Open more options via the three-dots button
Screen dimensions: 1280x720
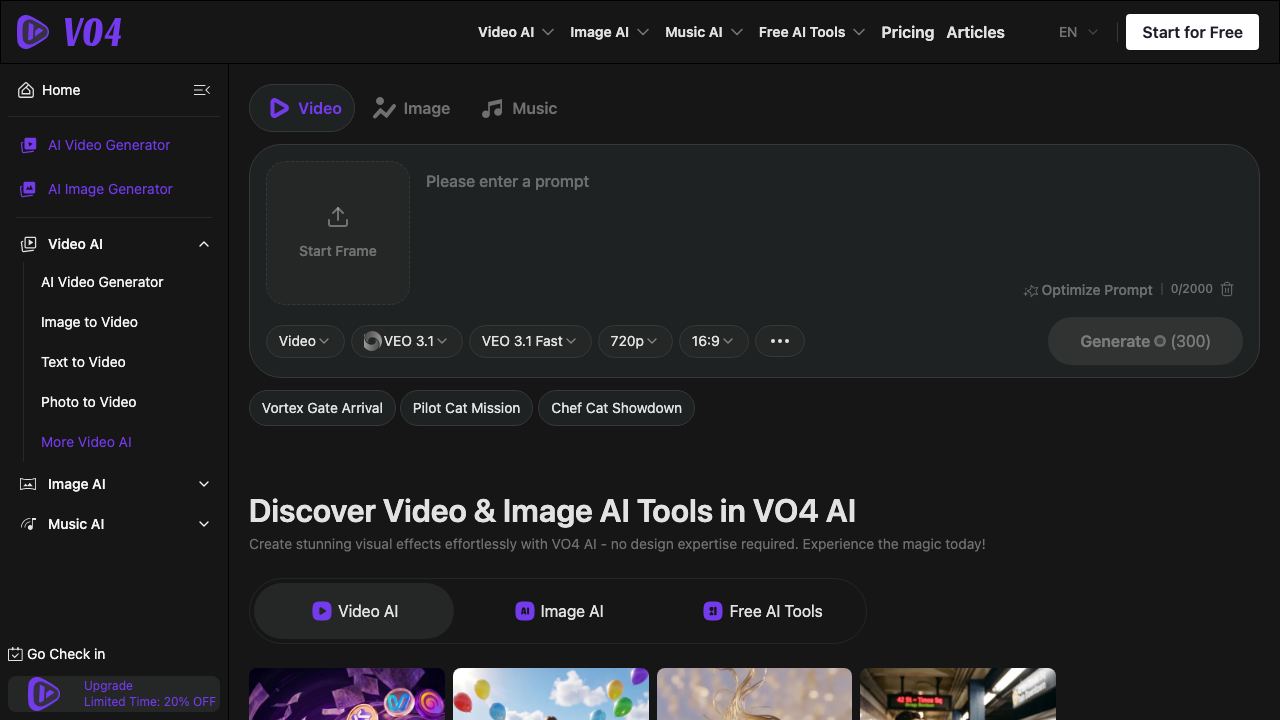tap(780, 341)
